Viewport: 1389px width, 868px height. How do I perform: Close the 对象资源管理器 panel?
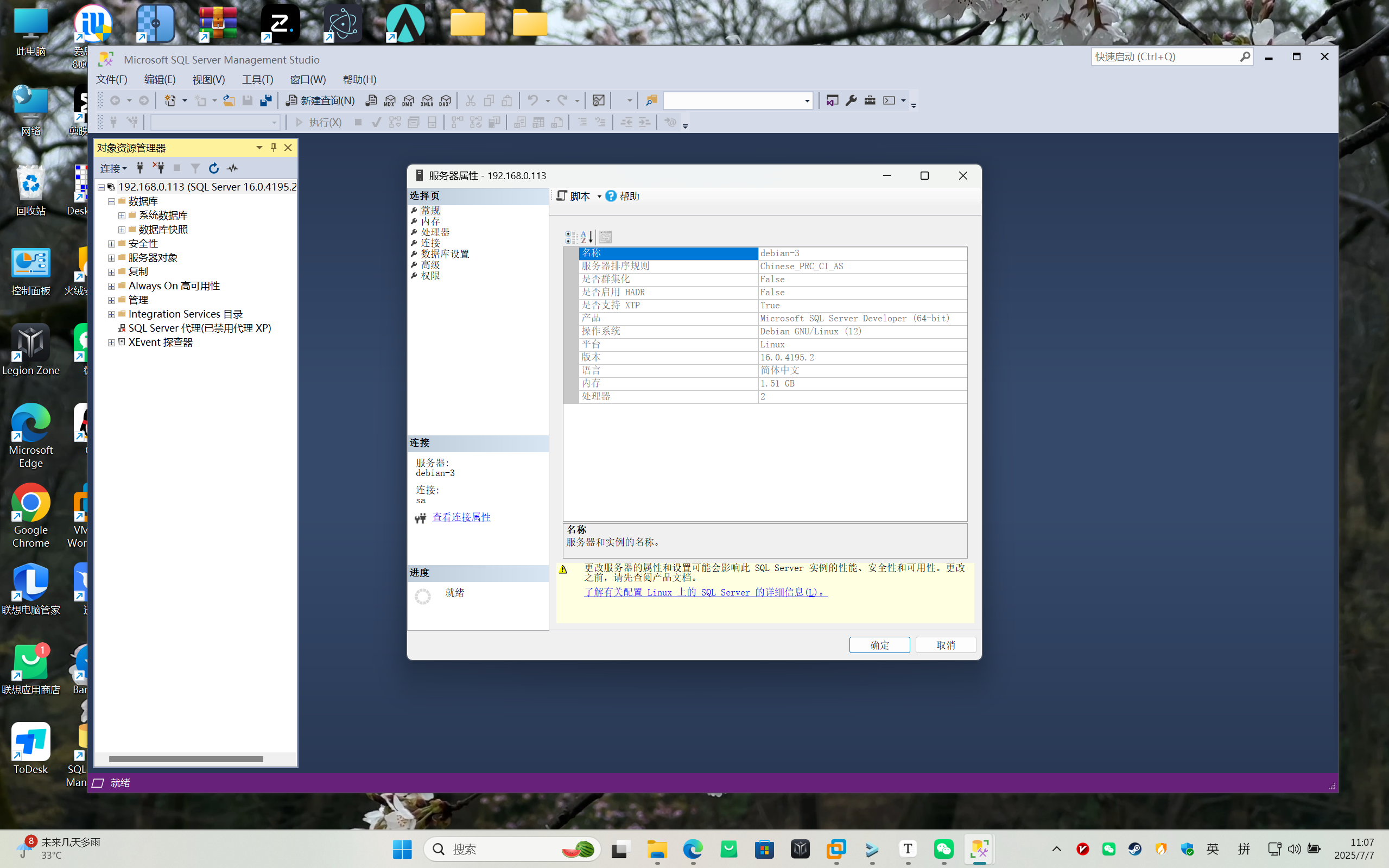click(x=288, y=148)
